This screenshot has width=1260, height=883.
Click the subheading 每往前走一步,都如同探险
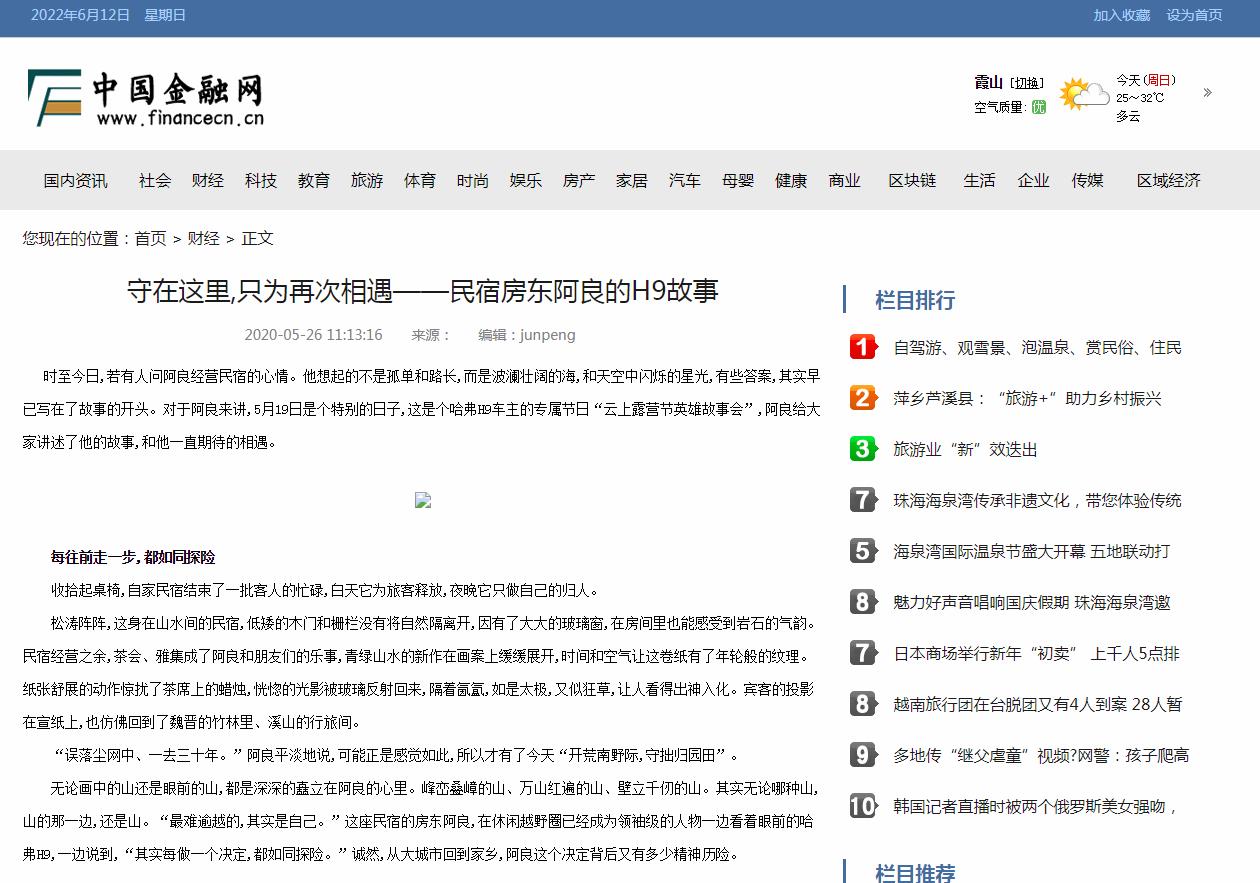click(133, 557)
